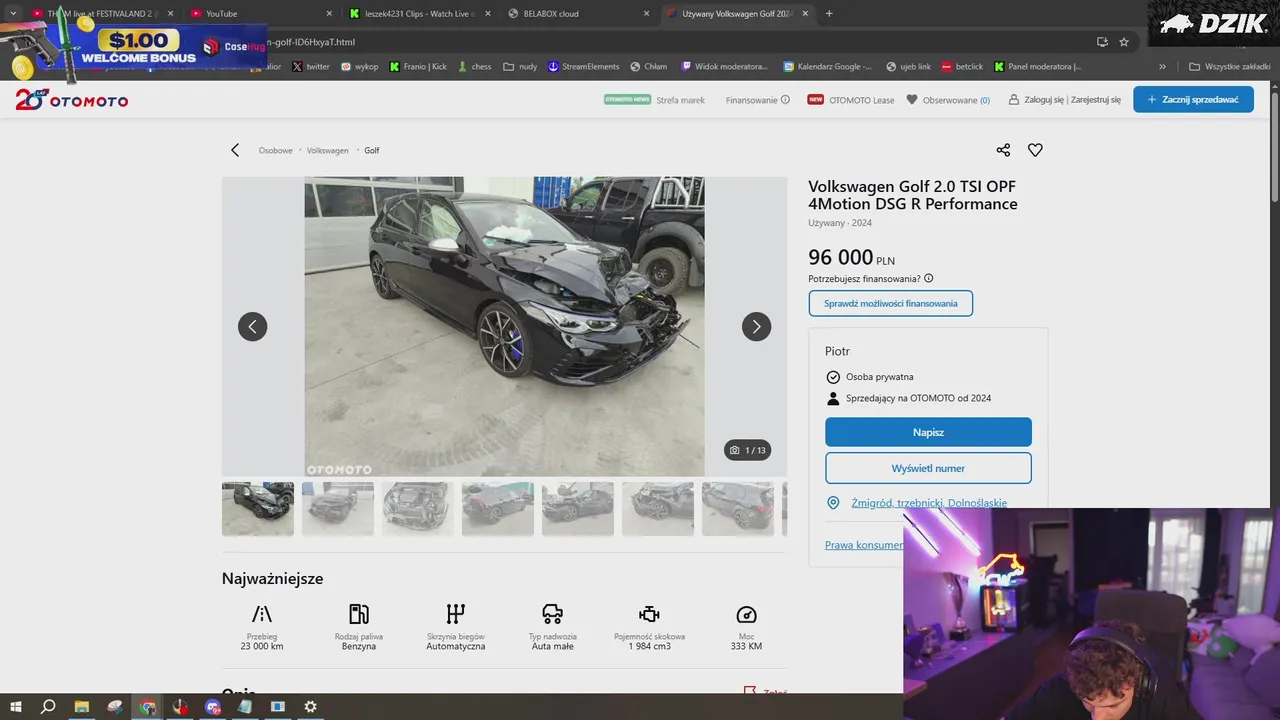Close the BELABOX cloud tab

(646, 14)
